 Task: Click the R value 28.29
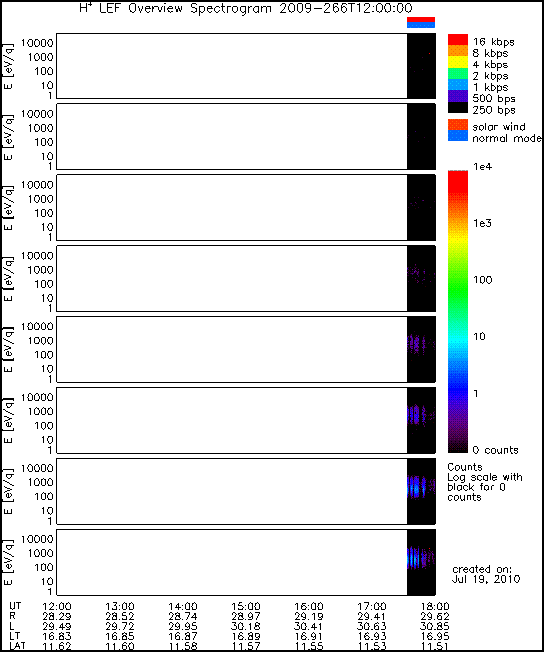[57, 616]
